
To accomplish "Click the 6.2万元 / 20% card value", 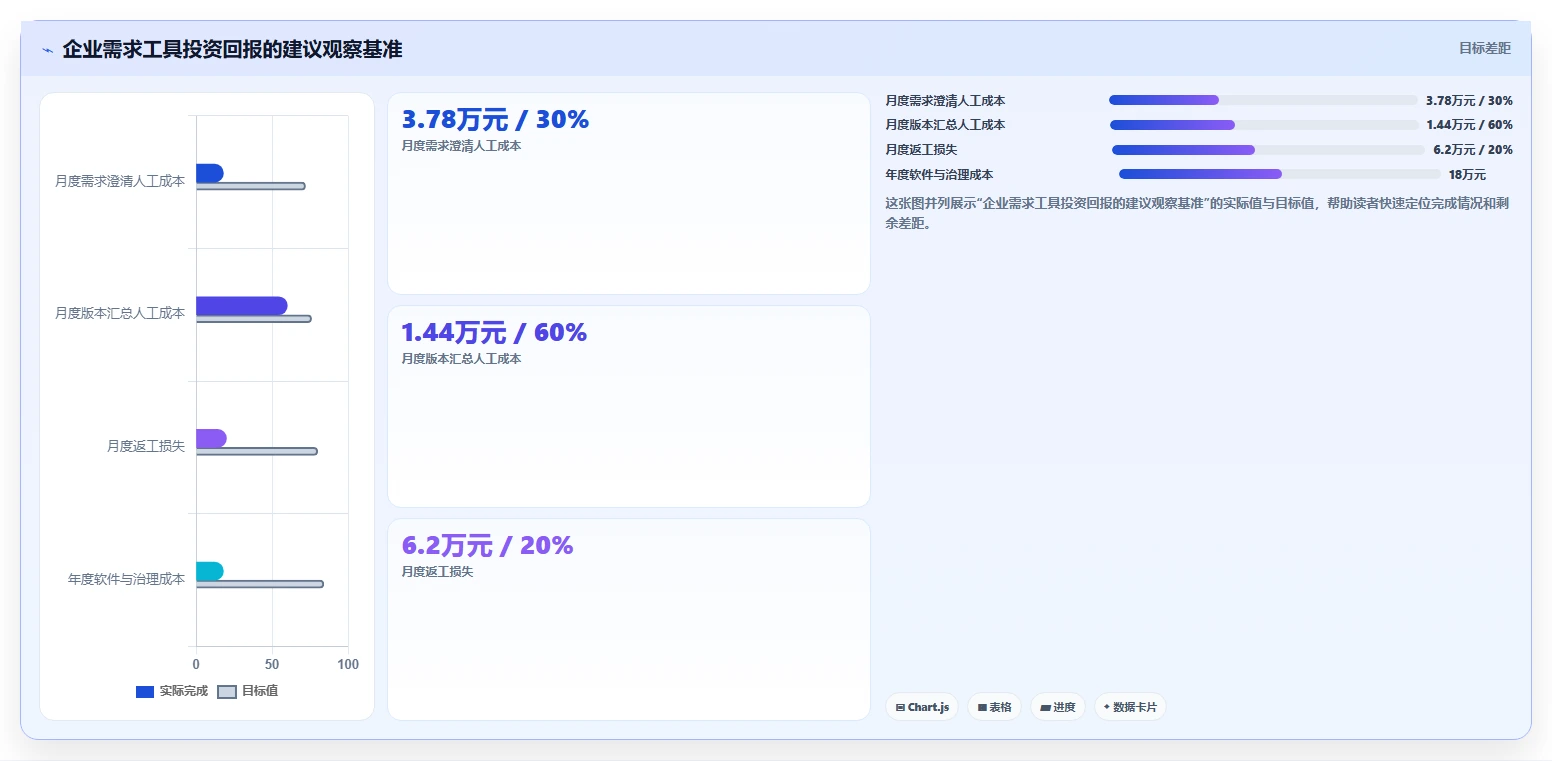I will 487,546.
